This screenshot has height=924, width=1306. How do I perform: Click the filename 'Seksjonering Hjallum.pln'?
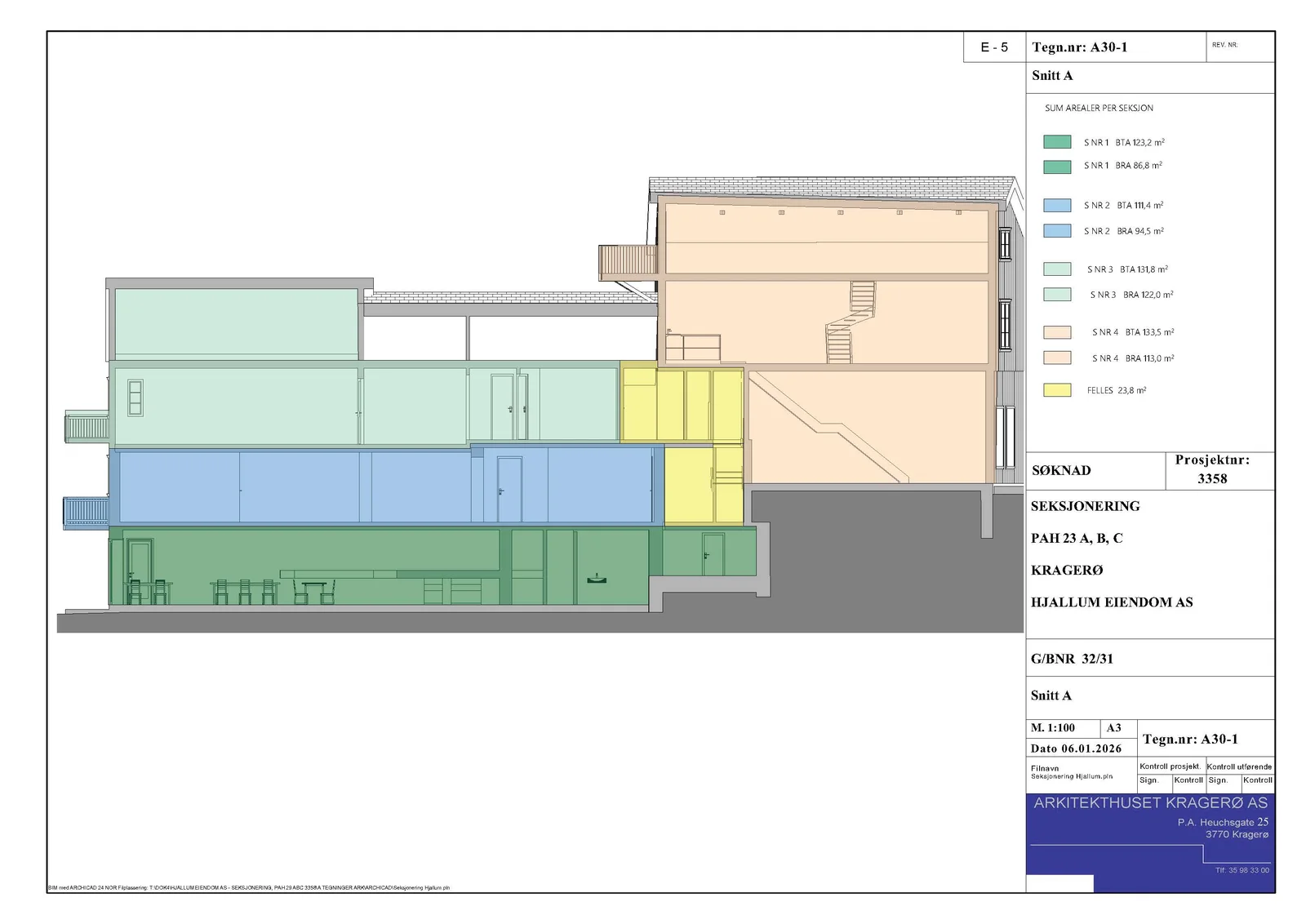[x=1071, y=776]
